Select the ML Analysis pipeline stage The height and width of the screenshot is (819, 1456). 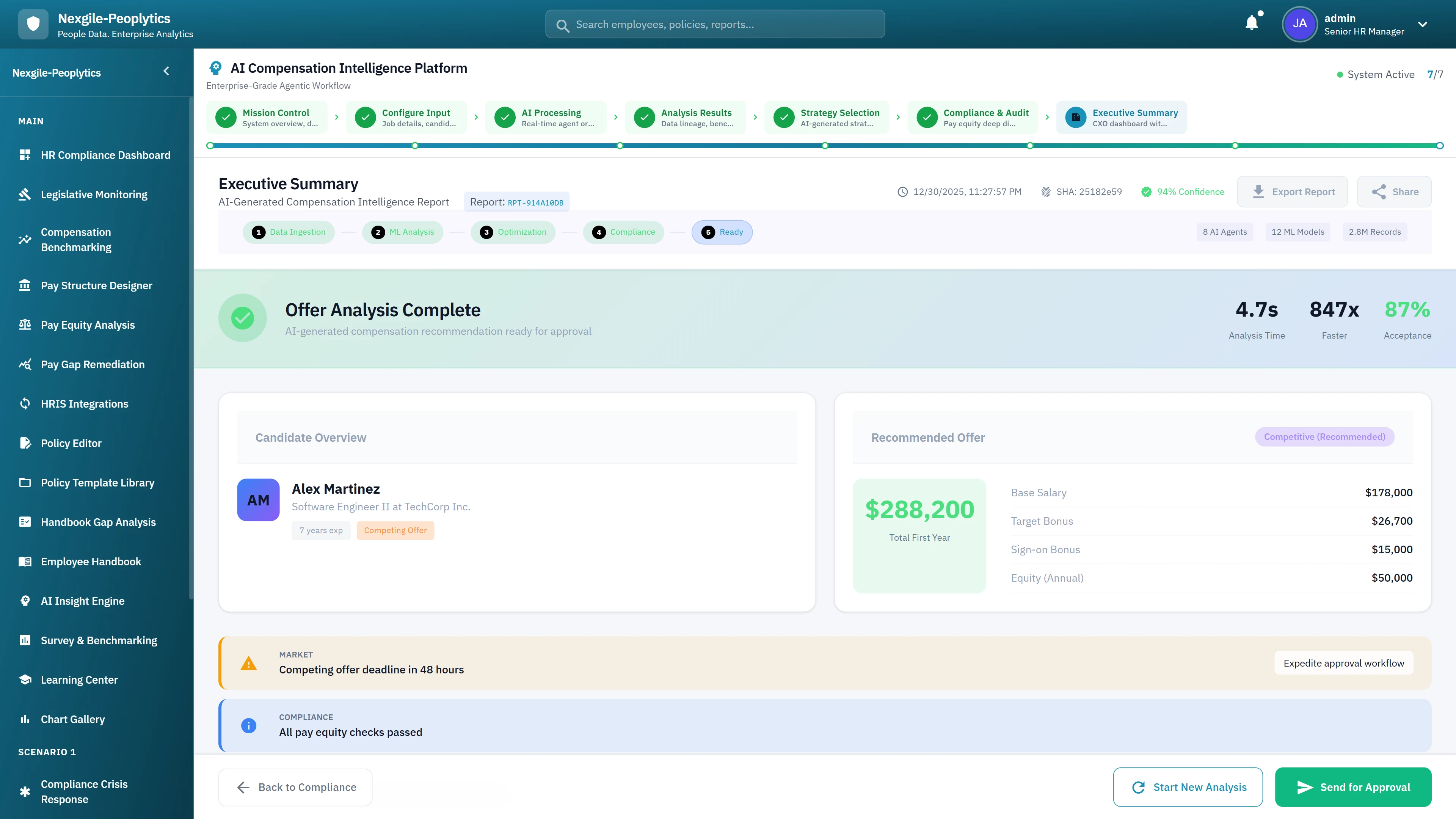point(402,232)
